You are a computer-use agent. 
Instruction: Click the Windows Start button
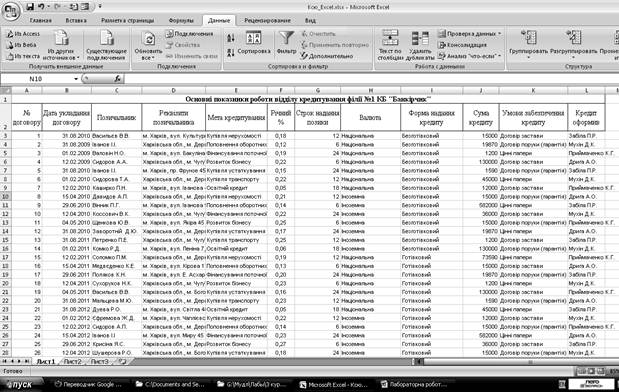coord(21,384)
